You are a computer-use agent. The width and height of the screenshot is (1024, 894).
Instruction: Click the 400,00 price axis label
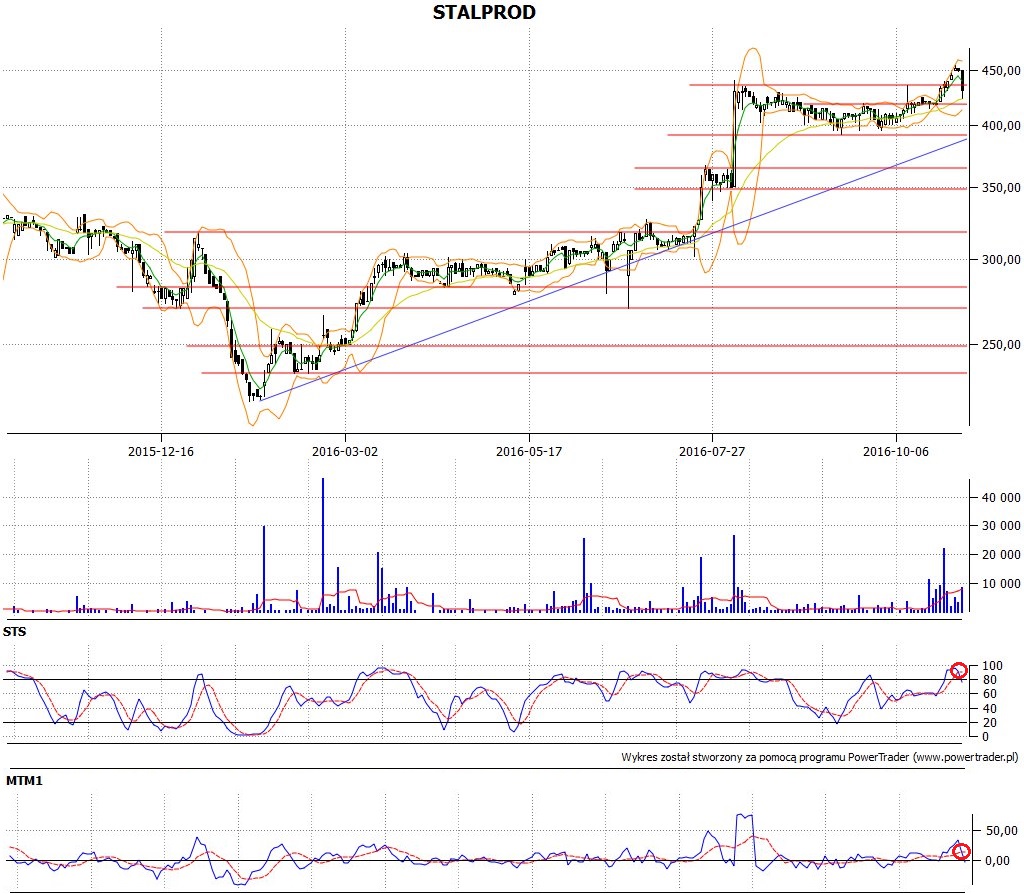pyautogui.click(x=1001, y=125)
